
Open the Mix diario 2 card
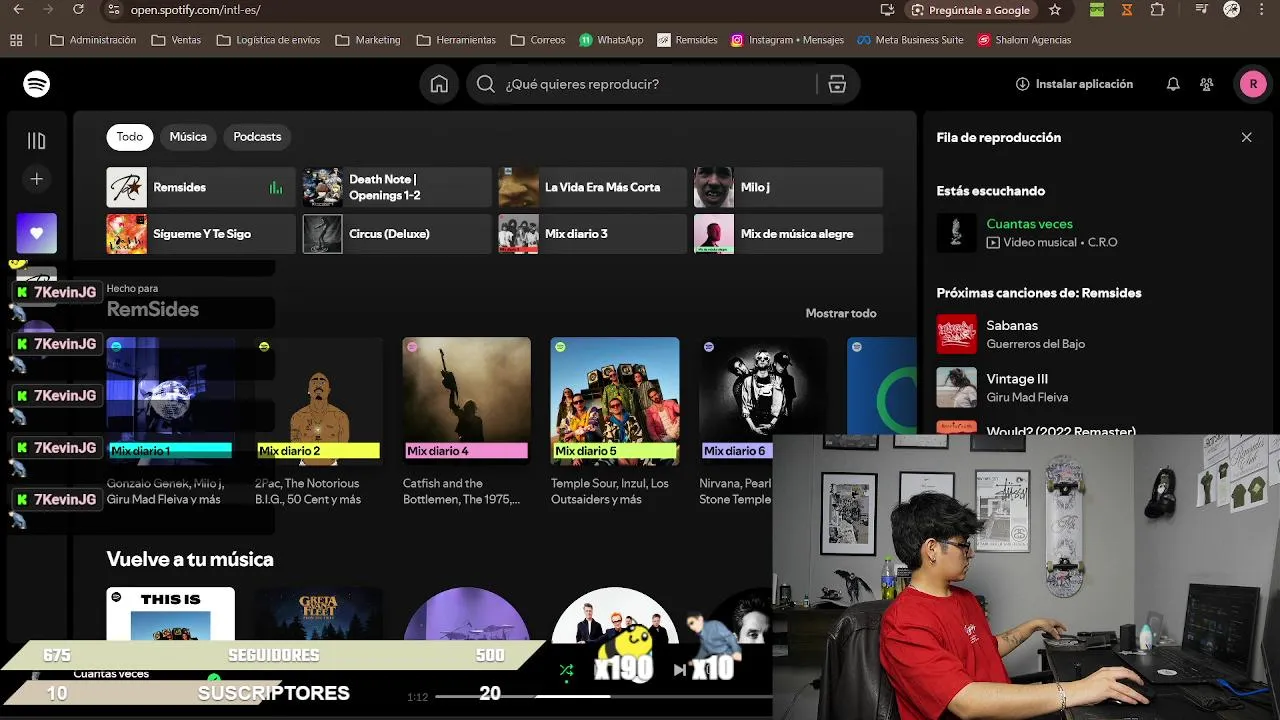[319, 422]
